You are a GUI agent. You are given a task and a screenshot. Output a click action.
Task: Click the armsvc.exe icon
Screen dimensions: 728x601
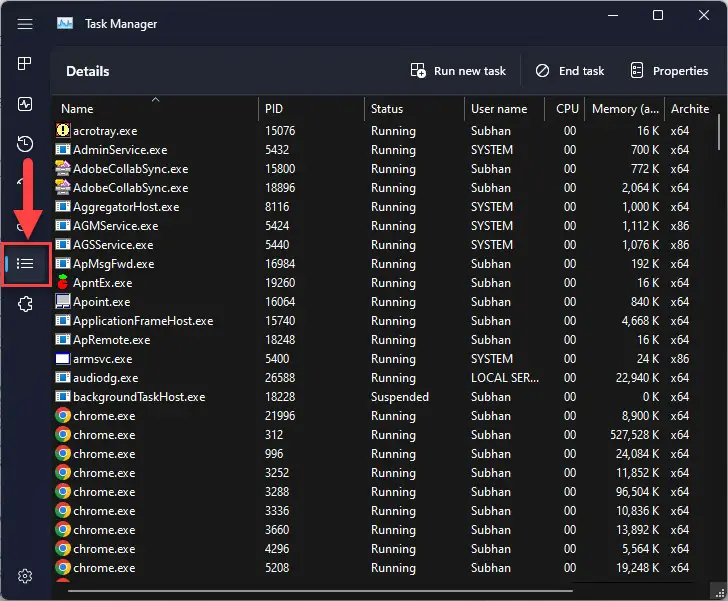coord(63,359)
